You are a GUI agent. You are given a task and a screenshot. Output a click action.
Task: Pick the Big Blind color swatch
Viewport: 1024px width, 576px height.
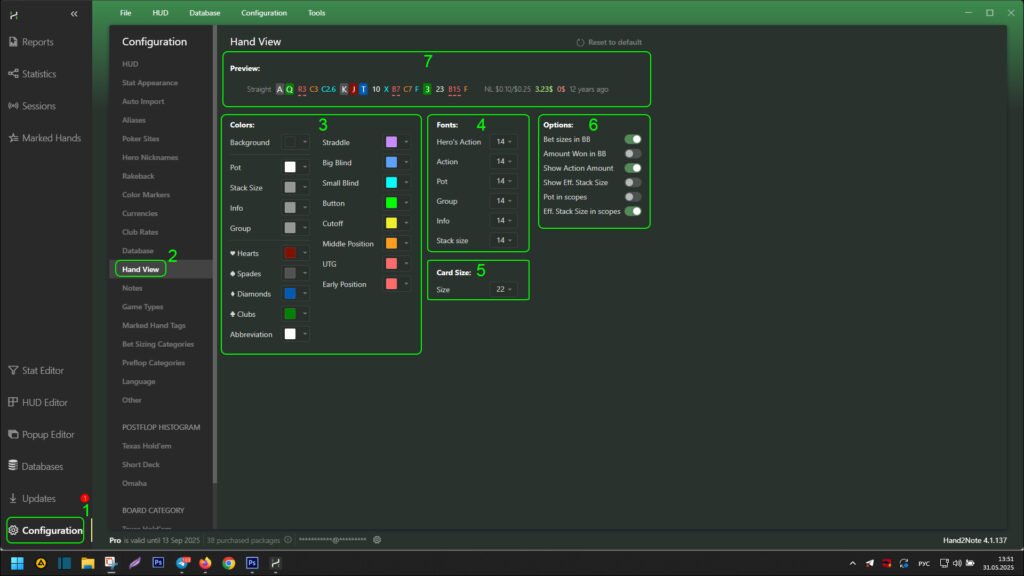(x=391, y=162)
